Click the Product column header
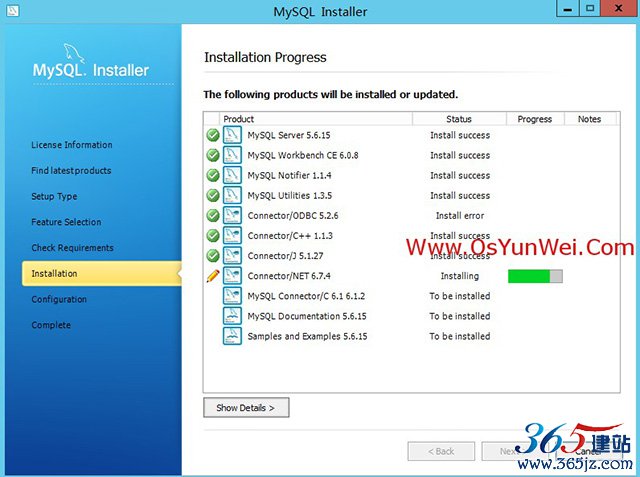 pyautogui.click(x=316, y=119)
